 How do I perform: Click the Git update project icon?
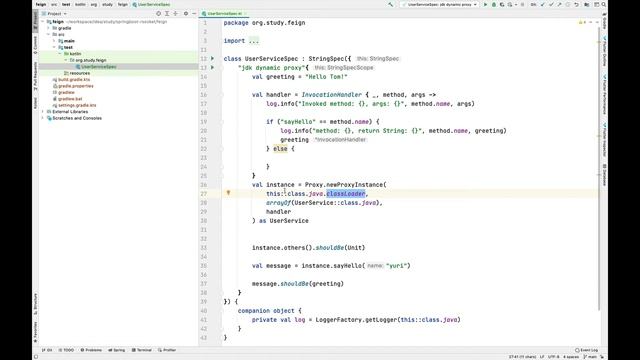click(542, 4)
